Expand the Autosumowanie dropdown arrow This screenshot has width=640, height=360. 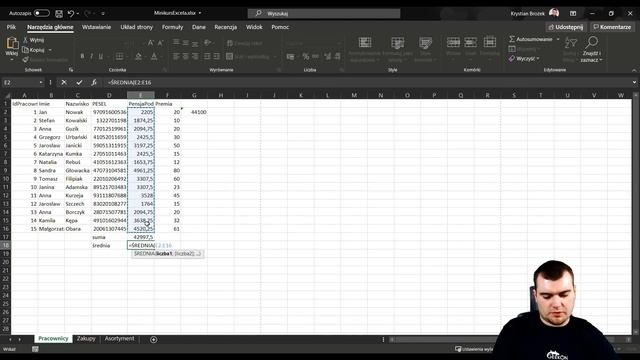point(558,39)
